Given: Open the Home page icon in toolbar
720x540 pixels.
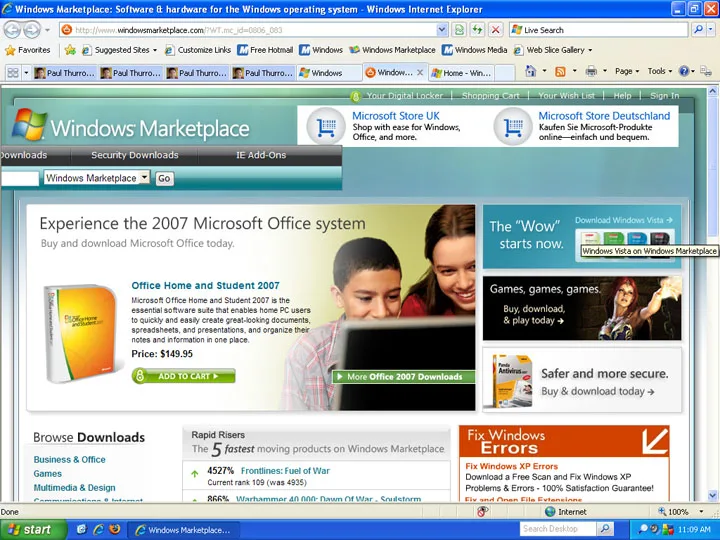Looking at the screenshot, I should [x=531, y=71].
